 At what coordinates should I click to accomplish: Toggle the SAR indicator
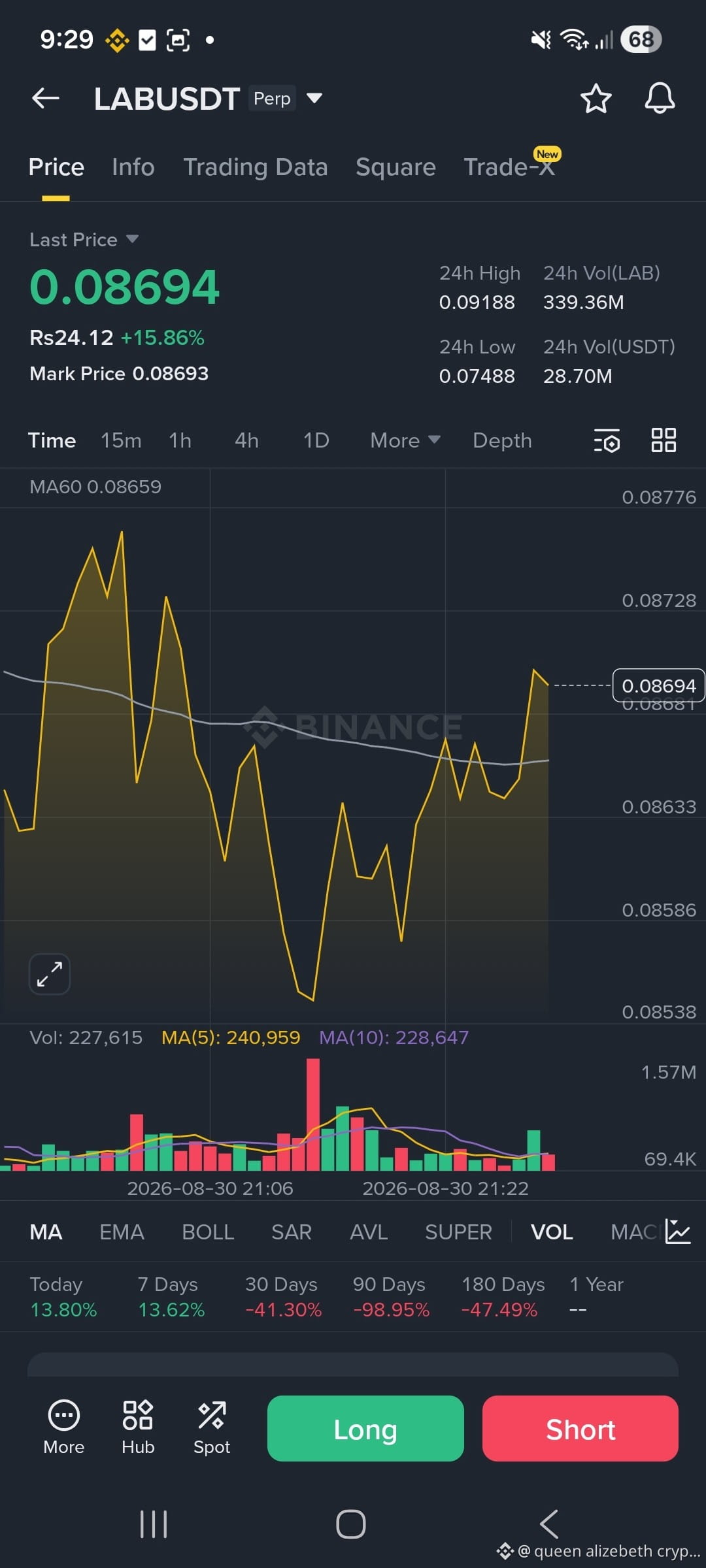[x=292, y=1232]
